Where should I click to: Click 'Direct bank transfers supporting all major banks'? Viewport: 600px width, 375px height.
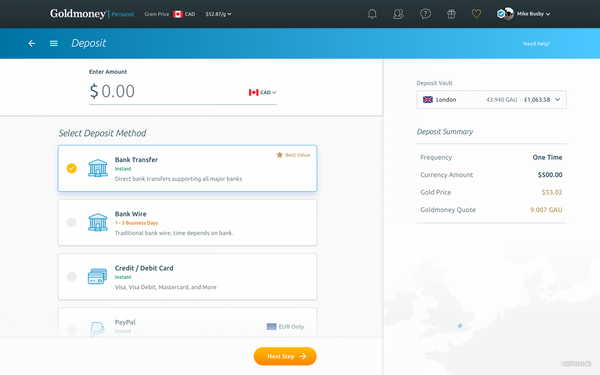coord(178,179)
